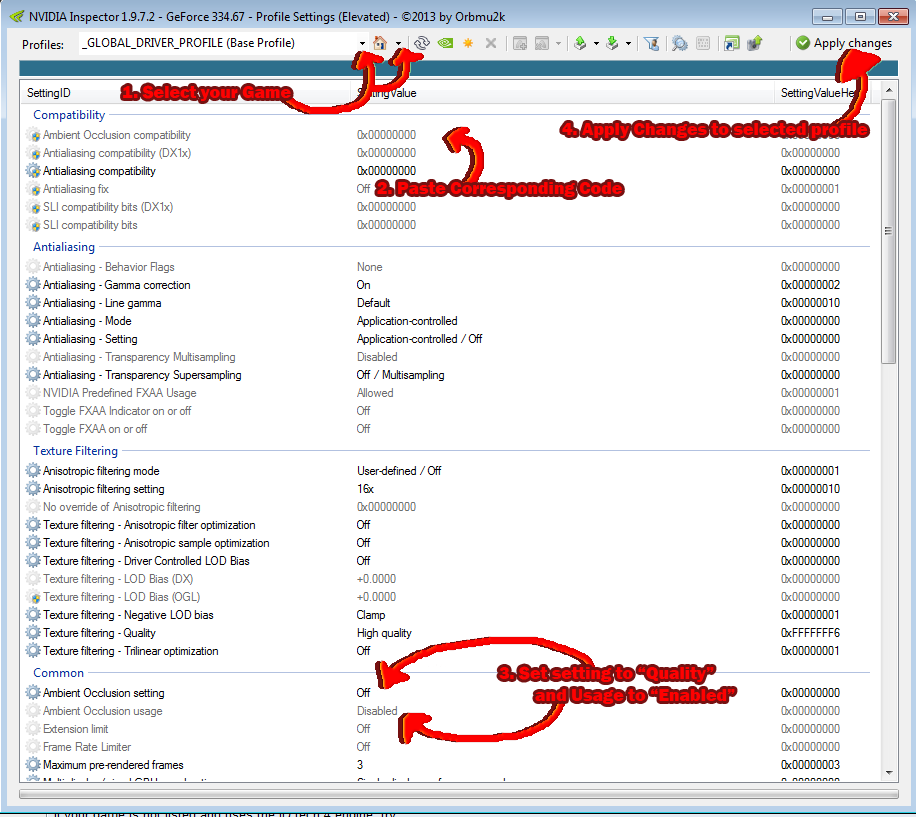The image size is (916, 817).
Task: Select Antialiasing - Setting row name
Action: coord(90,339)
